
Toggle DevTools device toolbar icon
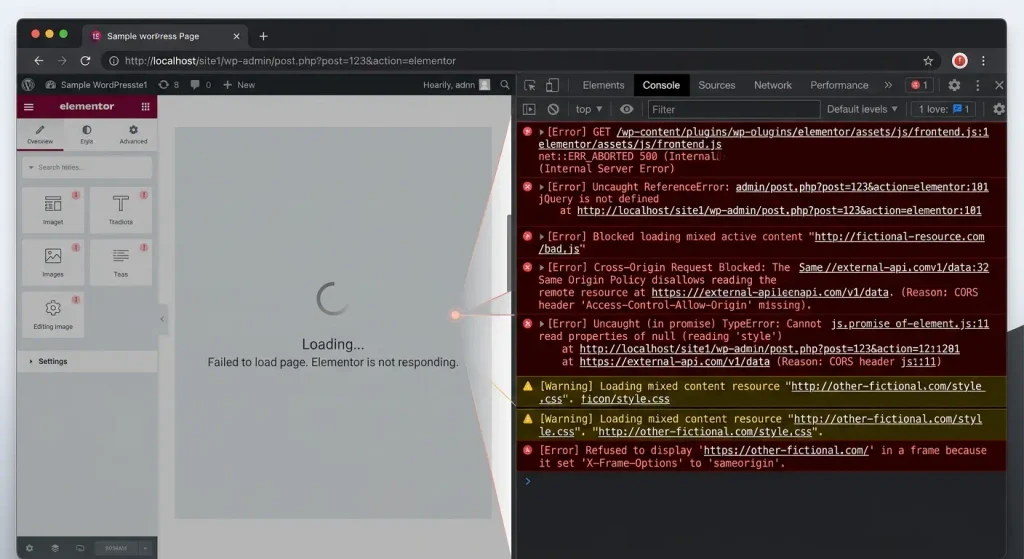[x=552, y=85]
